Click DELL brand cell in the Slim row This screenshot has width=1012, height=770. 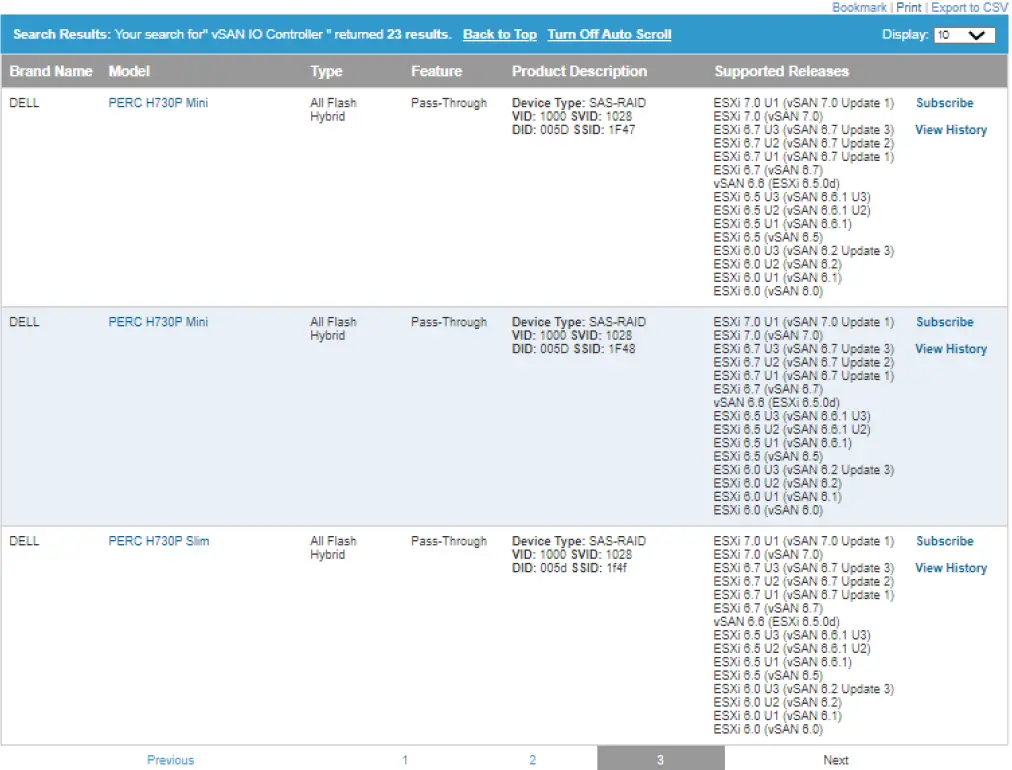(x=24, y=542)
